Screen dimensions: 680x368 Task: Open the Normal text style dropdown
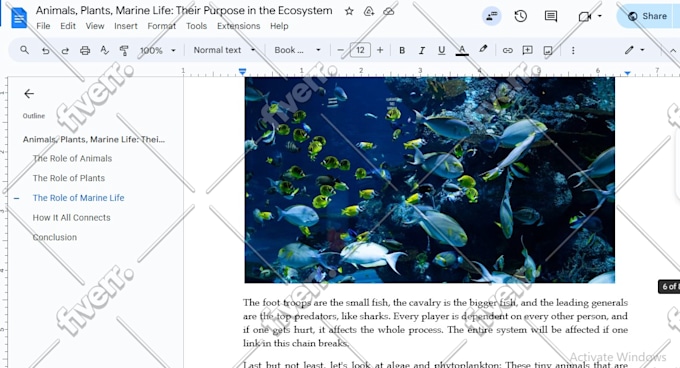click(x=224, y=50)
